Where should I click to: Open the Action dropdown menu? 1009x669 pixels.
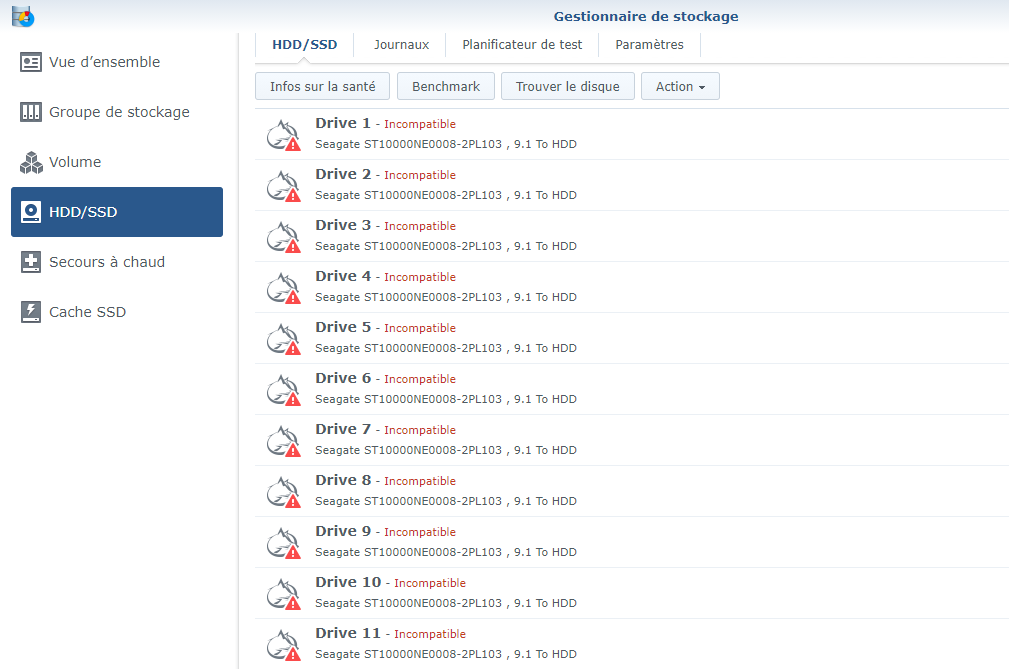[680, 86]
